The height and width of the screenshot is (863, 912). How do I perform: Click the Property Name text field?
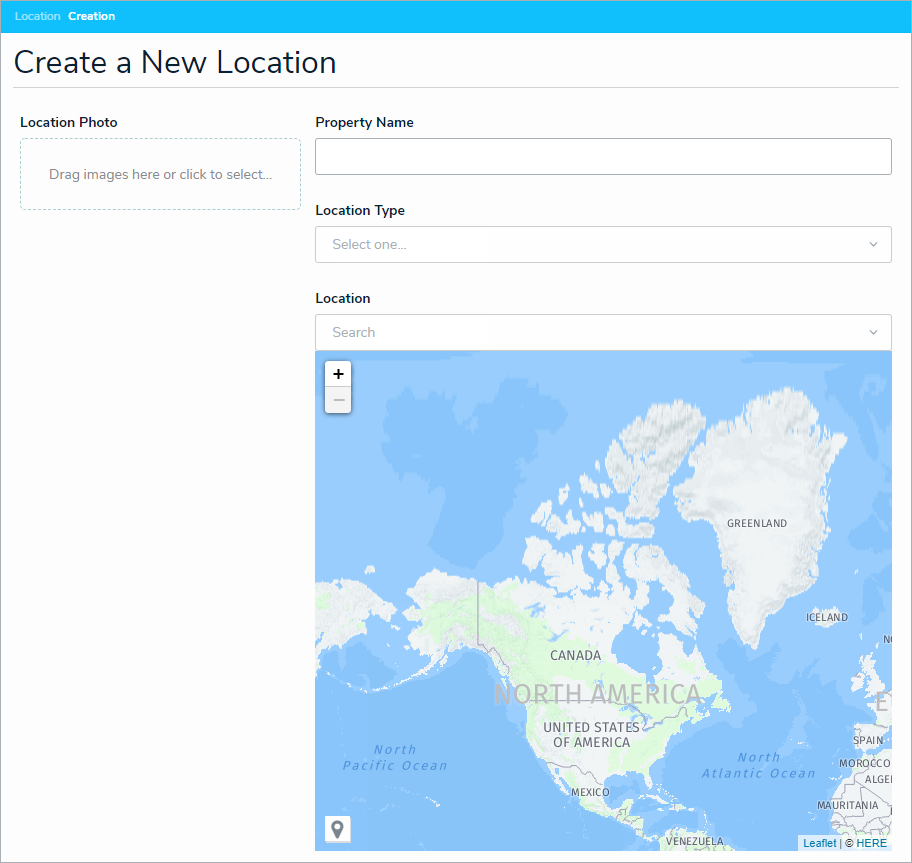pyautogui.click(x=603, y=157)
